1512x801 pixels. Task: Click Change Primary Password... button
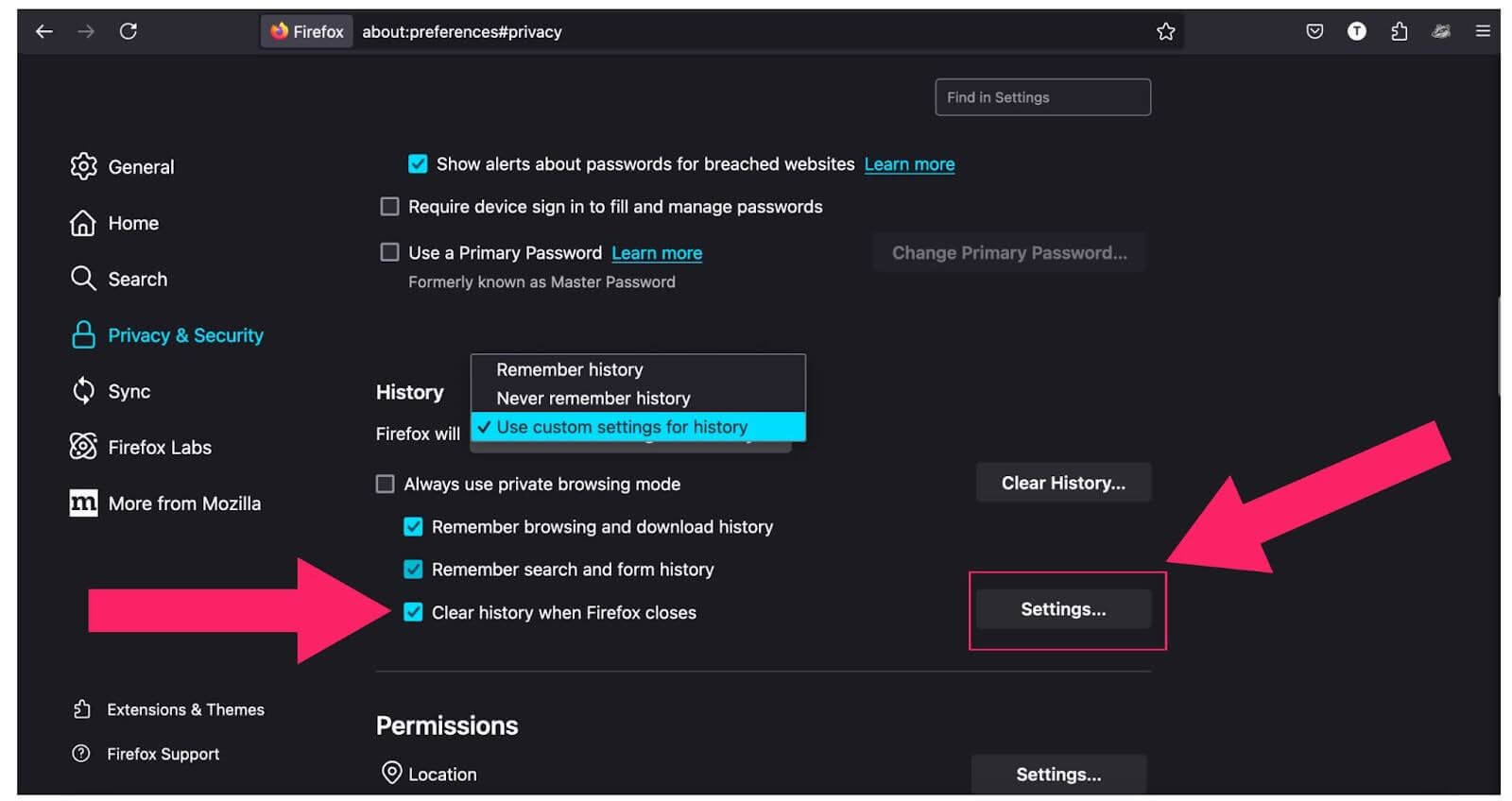pyautogui.click(x=1009, y=252)
